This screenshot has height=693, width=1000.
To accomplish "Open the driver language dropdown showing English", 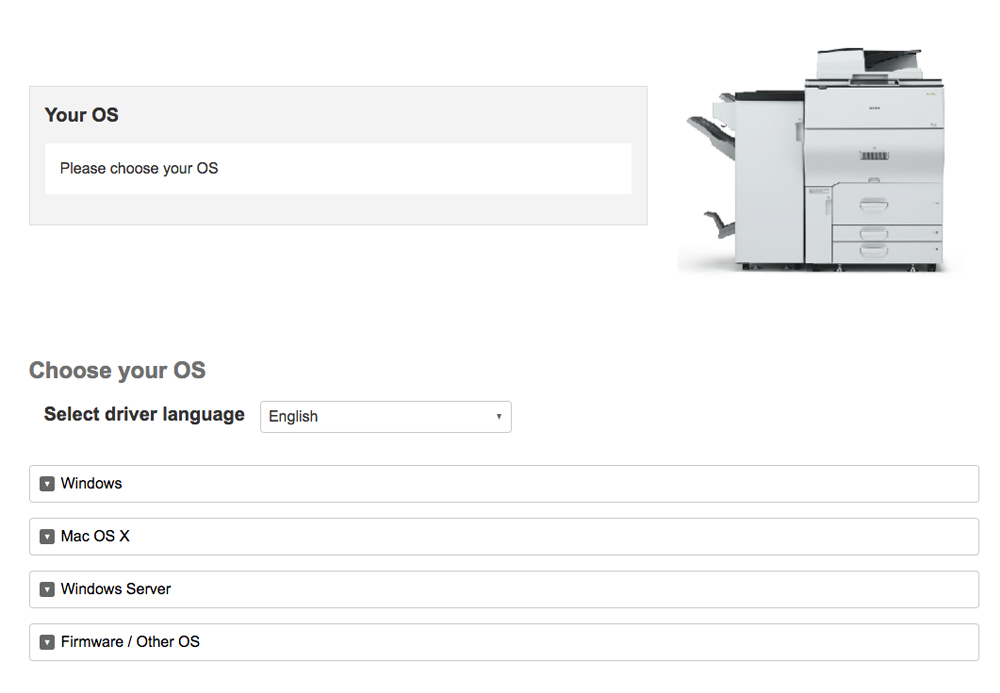I will pos(385,417).
